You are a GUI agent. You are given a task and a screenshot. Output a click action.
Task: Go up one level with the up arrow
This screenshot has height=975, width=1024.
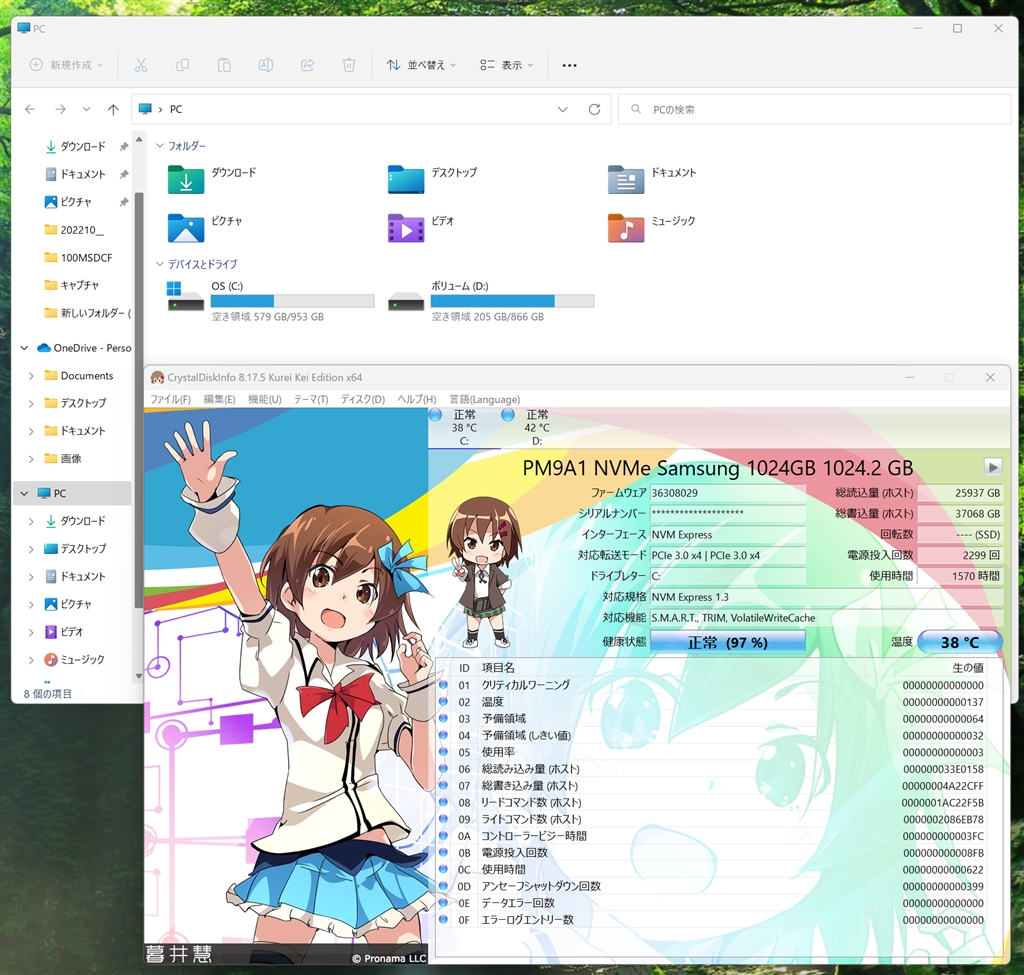point(114,109)
